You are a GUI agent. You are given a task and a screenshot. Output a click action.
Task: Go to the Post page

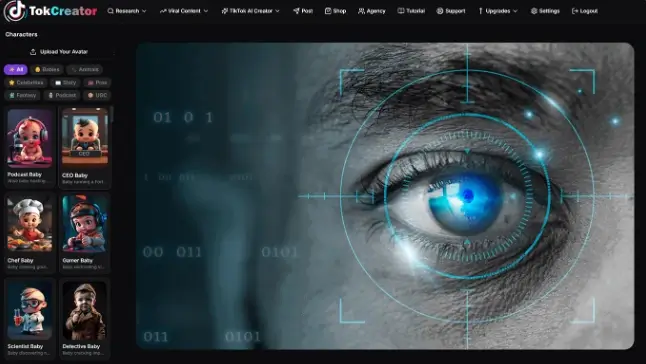pos(303,11)
